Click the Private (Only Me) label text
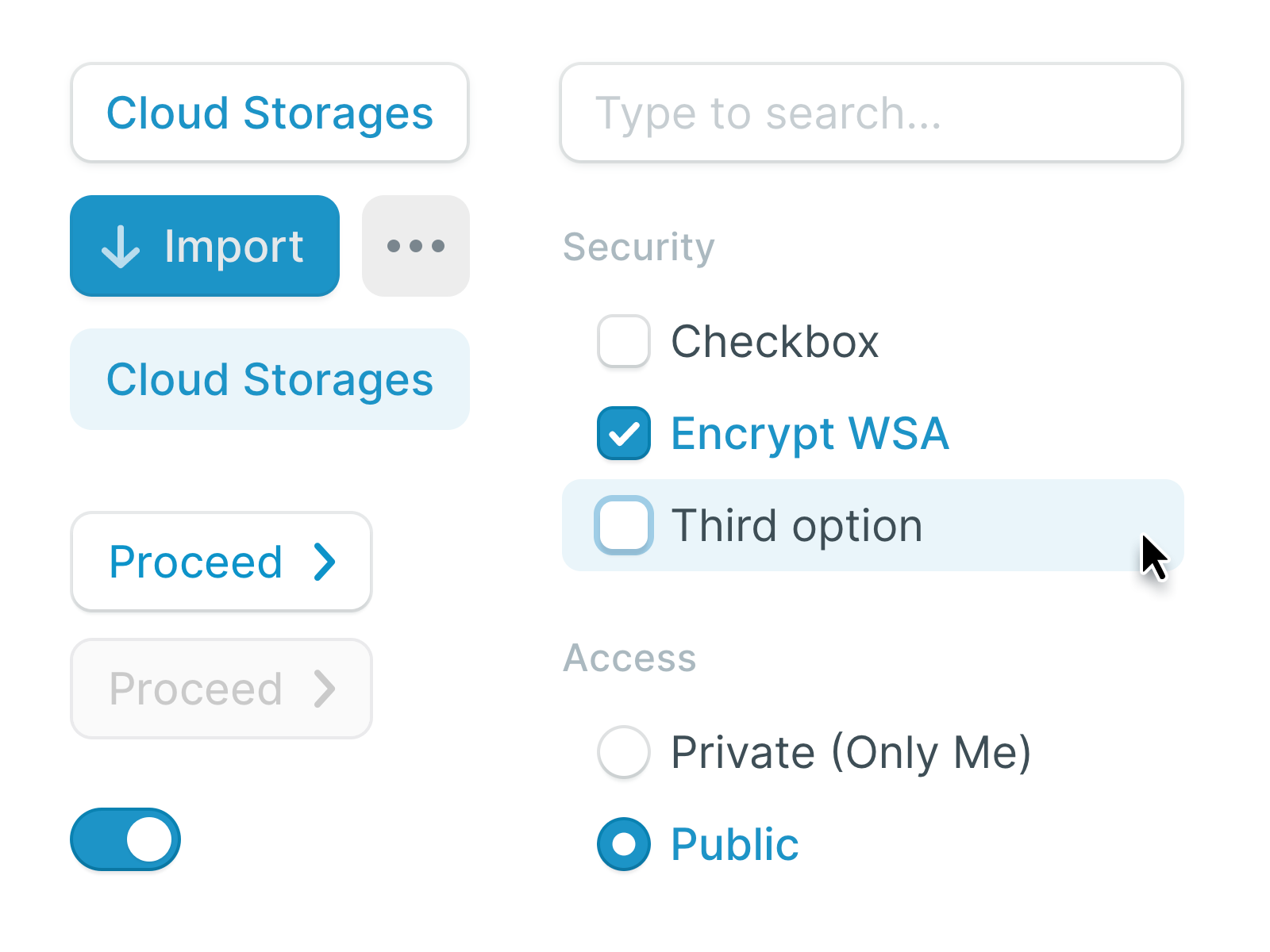Screen dimensions: 1270x952 coord(851,752)
